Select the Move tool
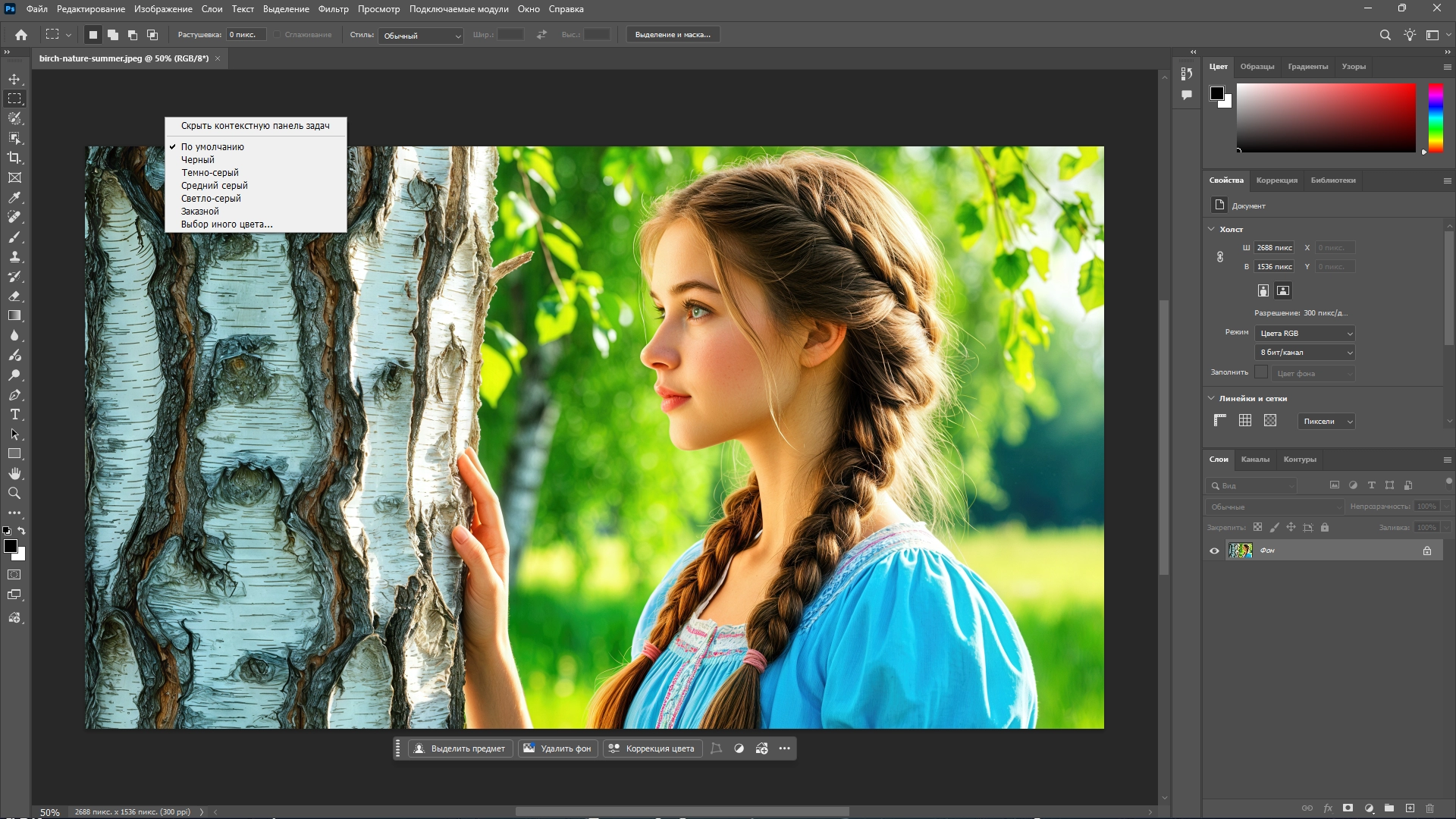The width and height of the screenshot is (1456, 819). click(x=14, y=79)
